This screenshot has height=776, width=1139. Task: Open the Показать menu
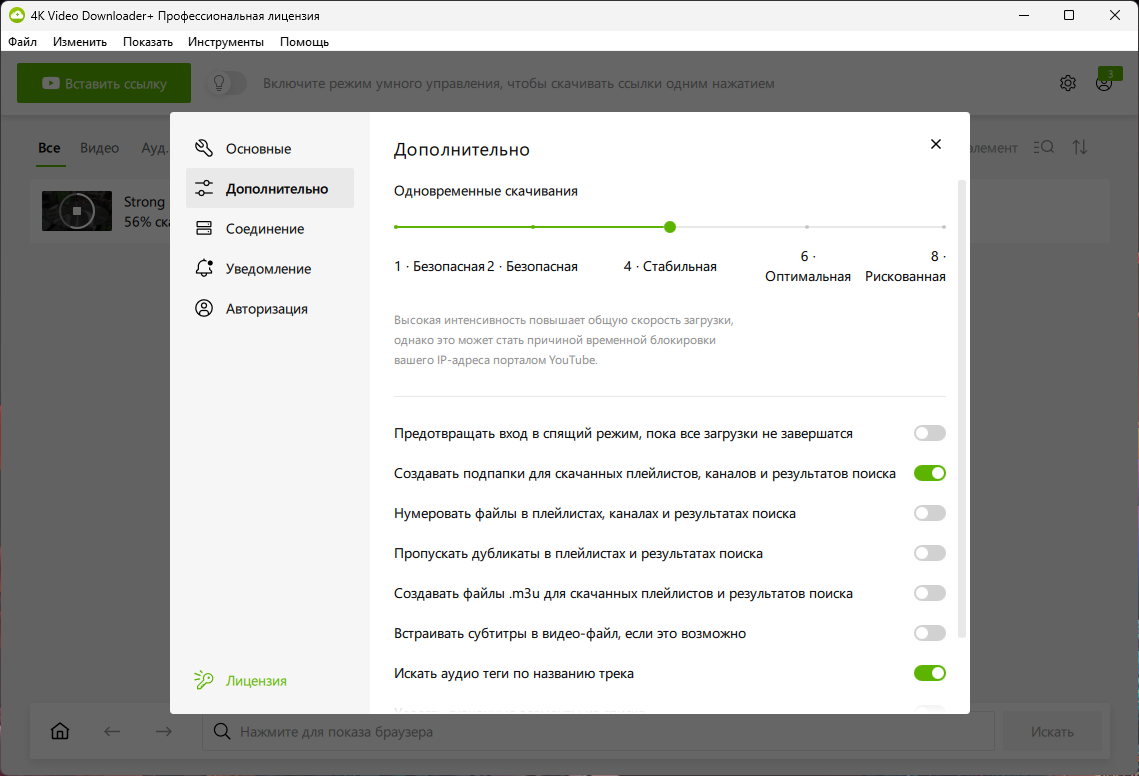(147, 41)
